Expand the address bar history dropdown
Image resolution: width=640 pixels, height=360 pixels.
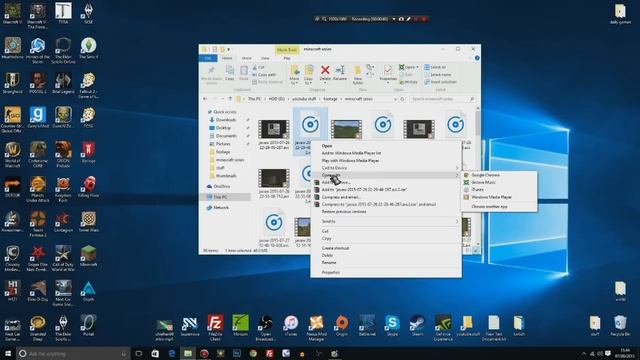[395, 99]
